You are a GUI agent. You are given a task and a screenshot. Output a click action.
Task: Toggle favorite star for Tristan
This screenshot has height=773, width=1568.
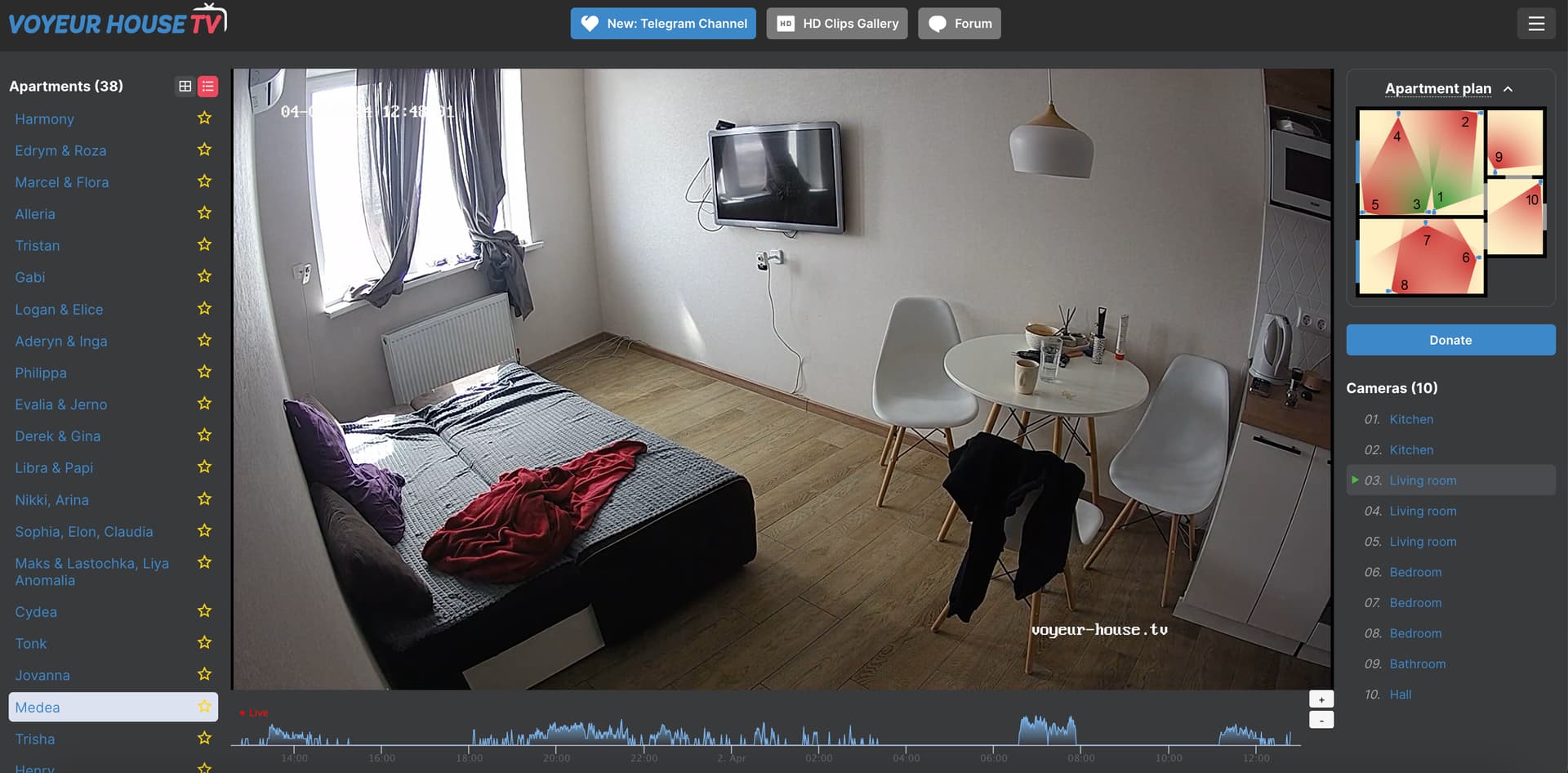(x=204, y=245)
